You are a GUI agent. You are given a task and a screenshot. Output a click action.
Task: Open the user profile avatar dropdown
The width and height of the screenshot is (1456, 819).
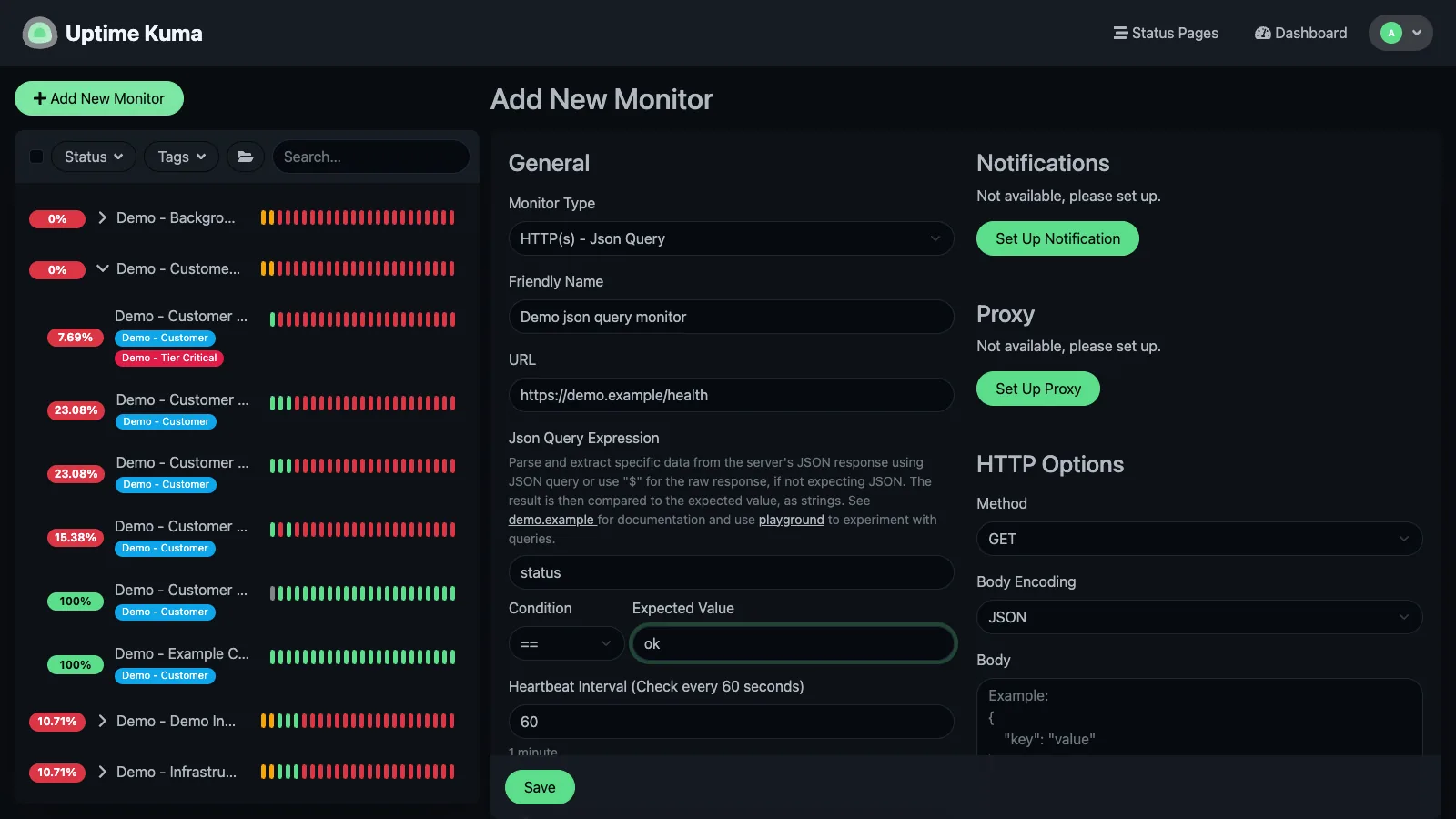pyautogui.click(x=1400, y=33)
